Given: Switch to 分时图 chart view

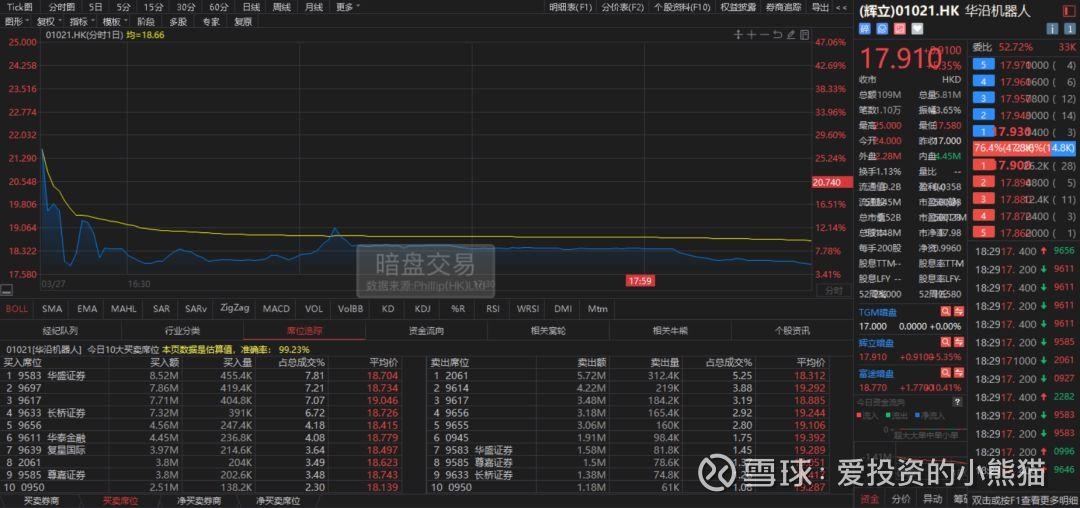Looking at the screenshot, I should point(62,7).
